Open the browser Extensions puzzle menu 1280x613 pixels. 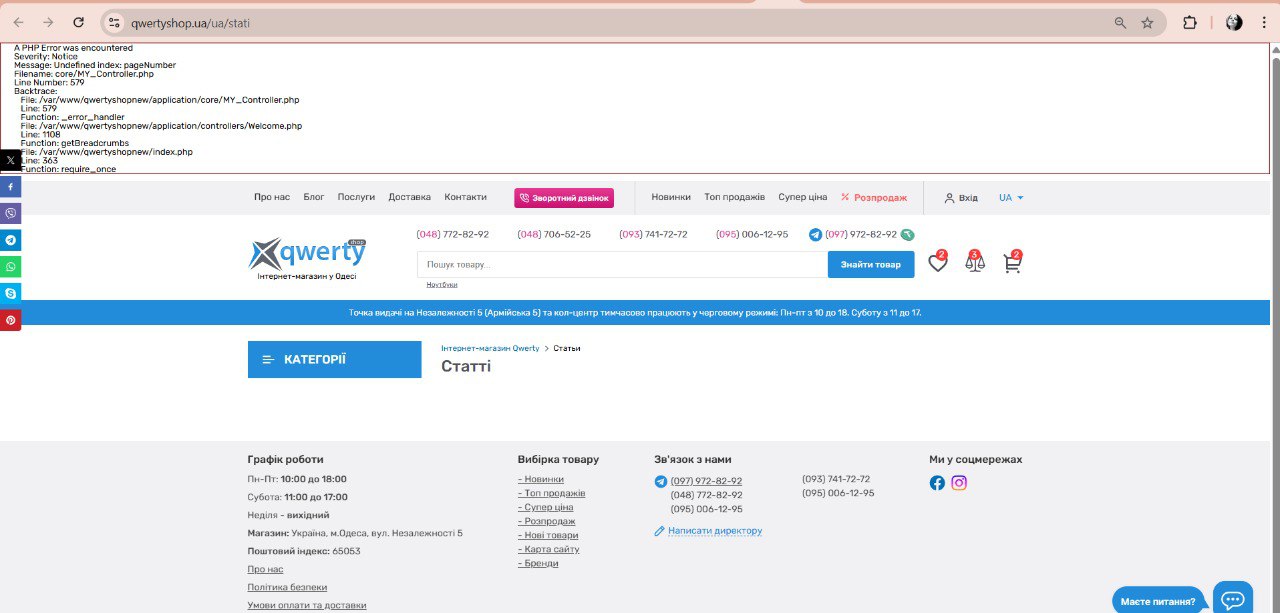pyautogui.click(x=1190, y=22)
